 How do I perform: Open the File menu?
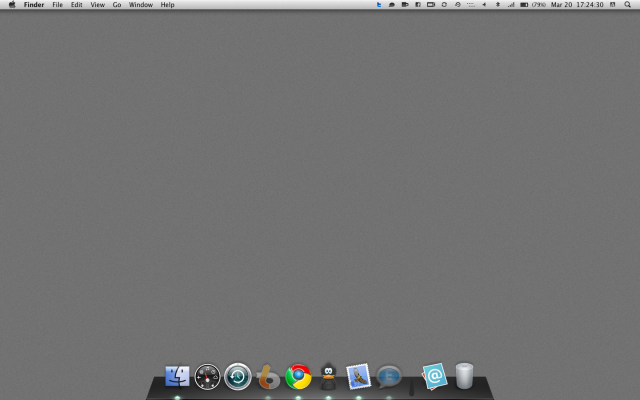[x=58, y=4]
